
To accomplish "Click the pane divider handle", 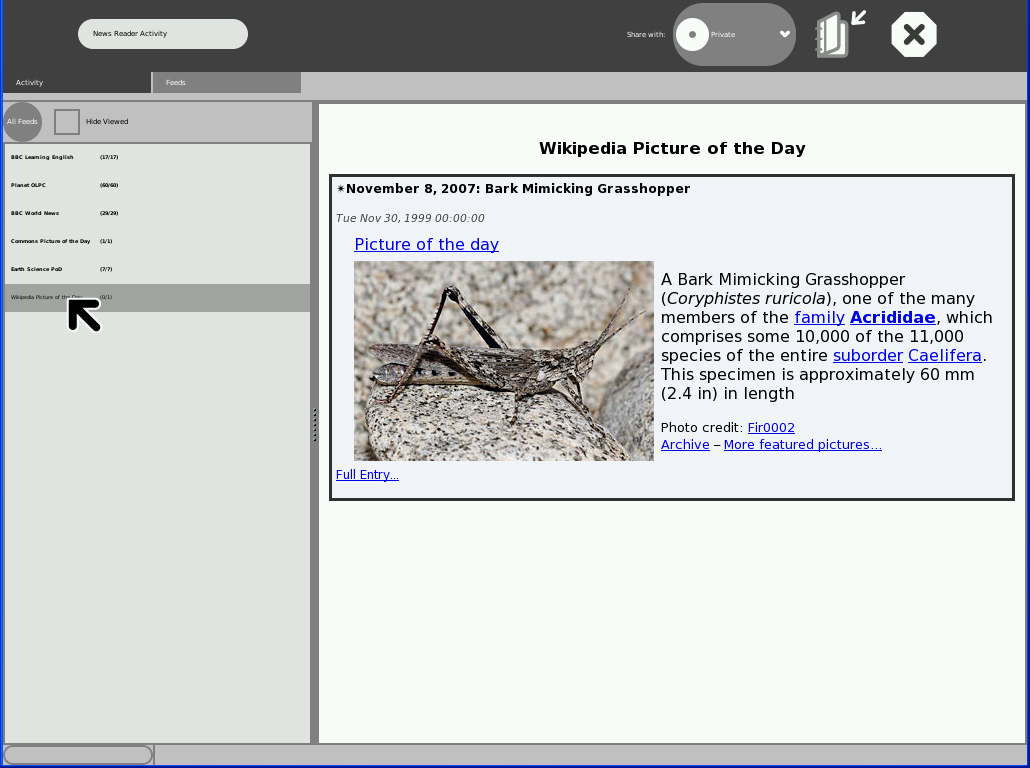I will pos(315,424).
